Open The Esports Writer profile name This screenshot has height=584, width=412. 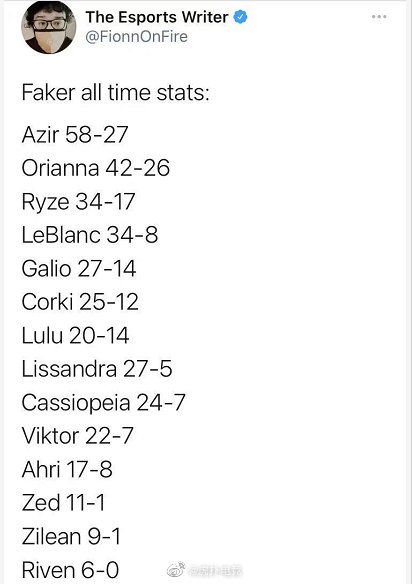pos(156,17)
